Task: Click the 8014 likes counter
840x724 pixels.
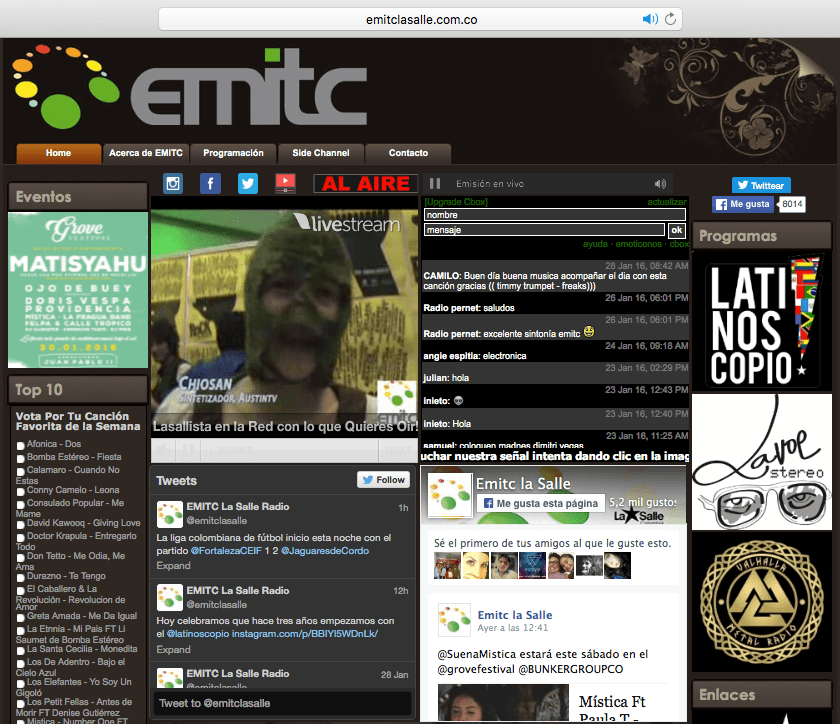Action: point(792,204)
